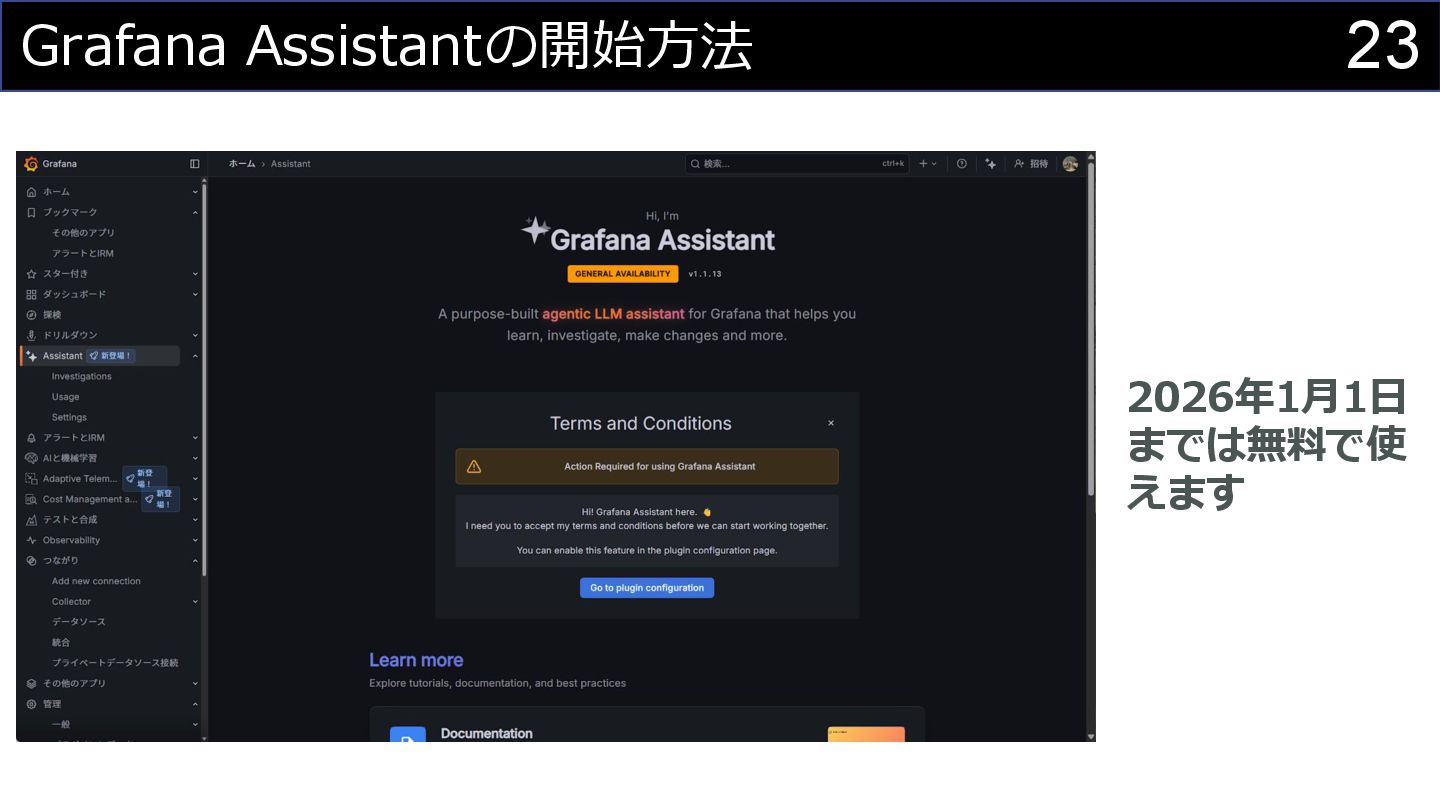Screen dimensions: 1440x810
Task: Expand the ドリルダウン section chevron
Action: point(195,335)
